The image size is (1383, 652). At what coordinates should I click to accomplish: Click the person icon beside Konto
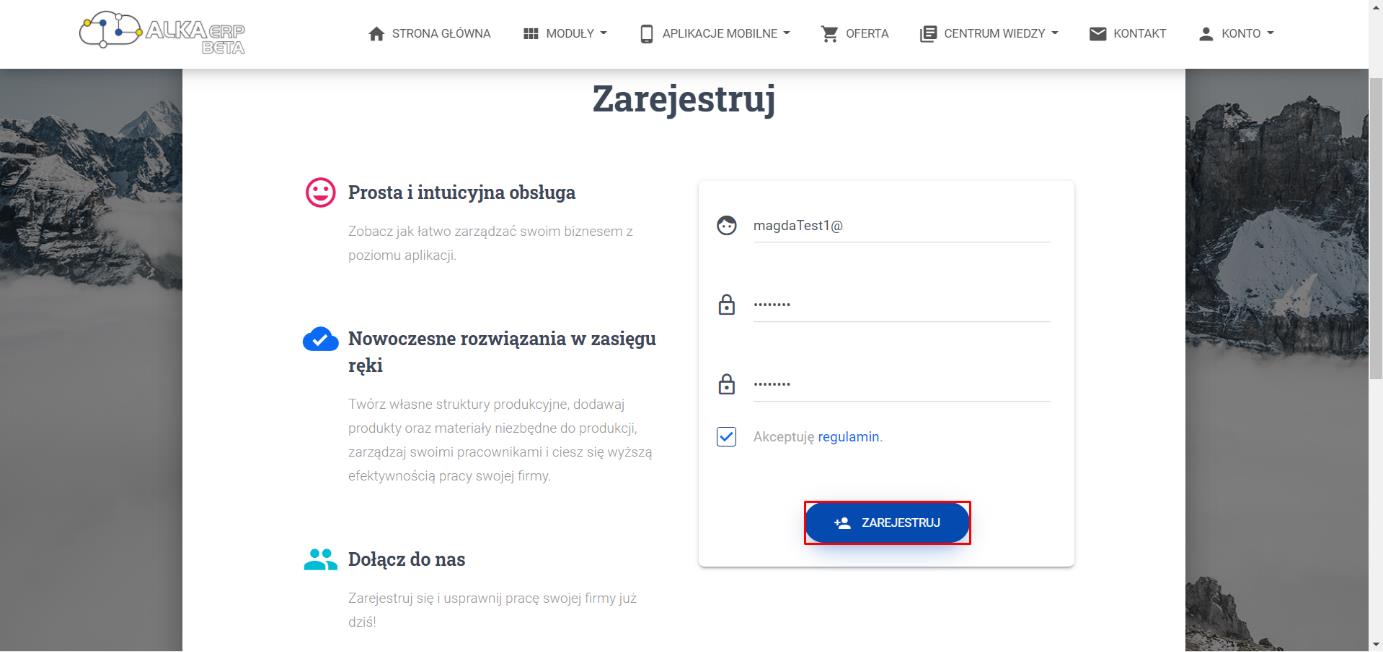click(1206, 34)
